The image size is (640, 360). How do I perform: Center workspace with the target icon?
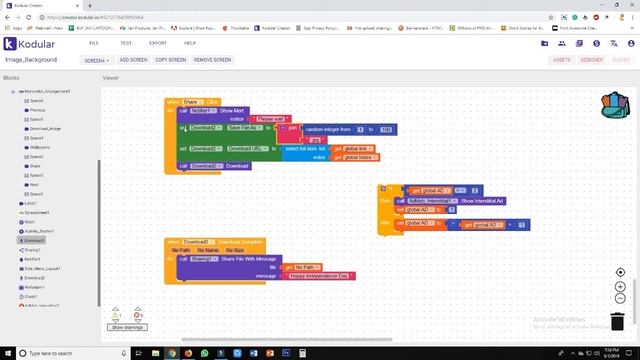[620, 272]
